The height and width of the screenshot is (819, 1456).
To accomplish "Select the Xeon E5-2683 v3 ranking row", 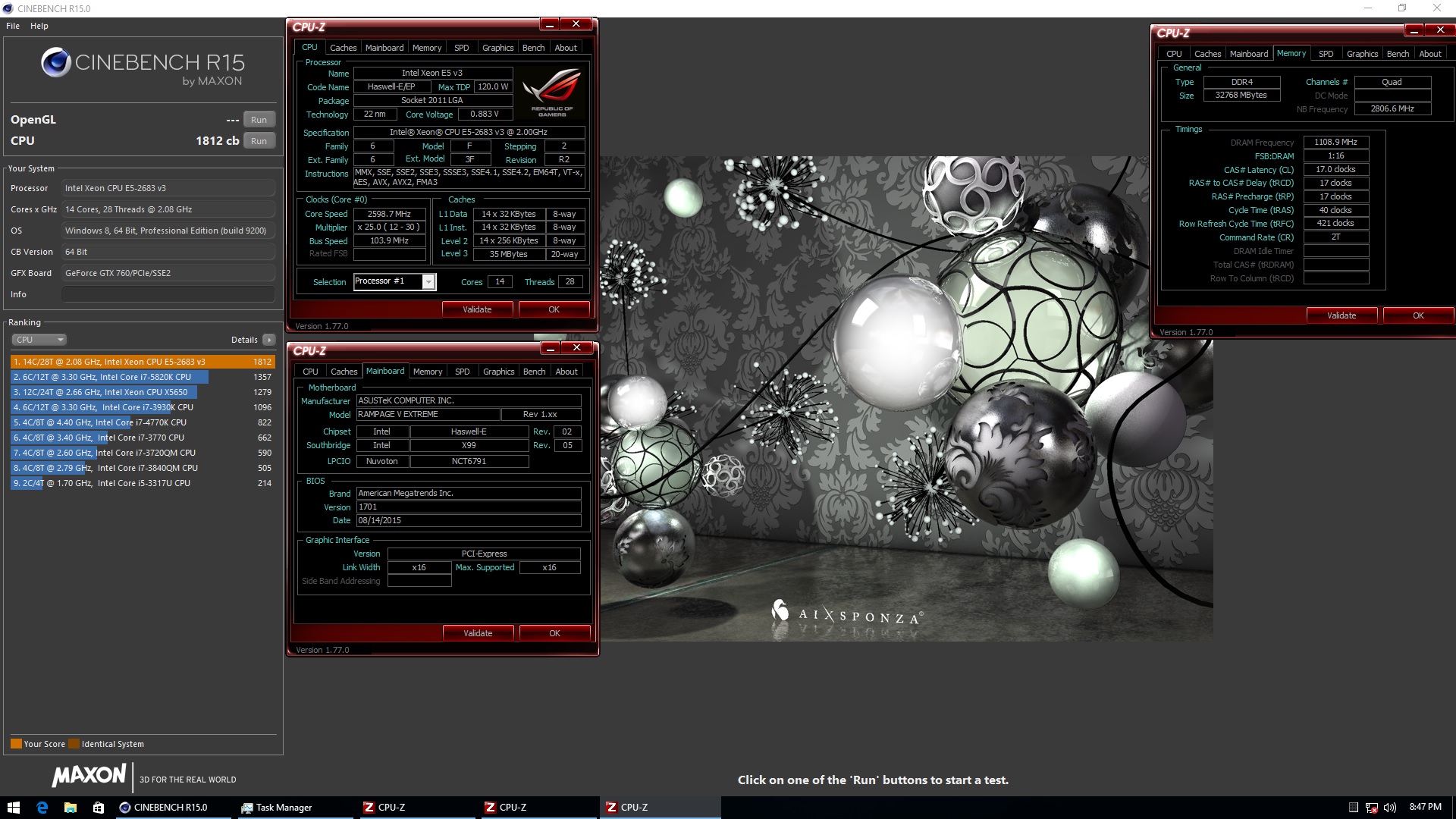I will [x=143, y=362].
